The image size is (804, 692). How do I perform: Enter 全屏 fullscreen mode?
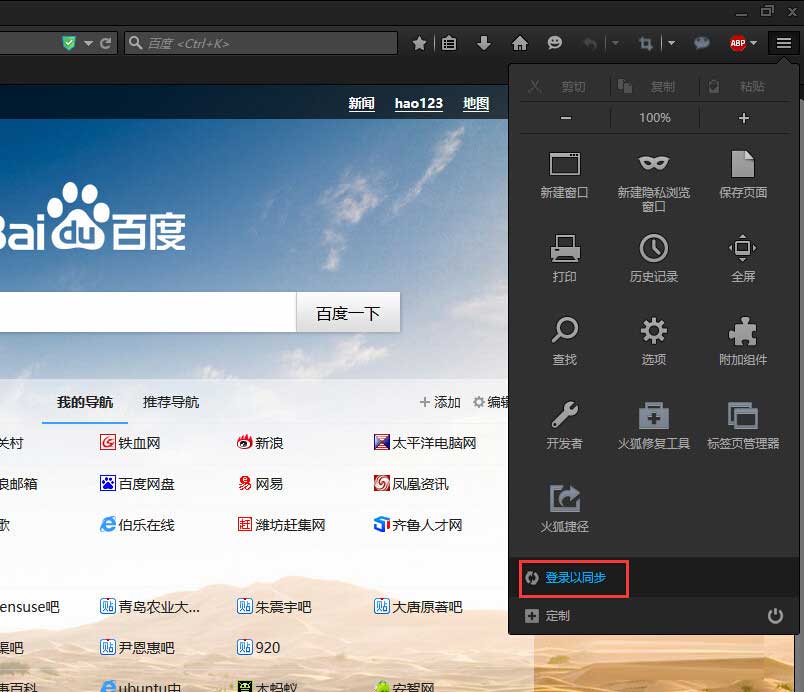pyautogui.click(x=743, y=258)
